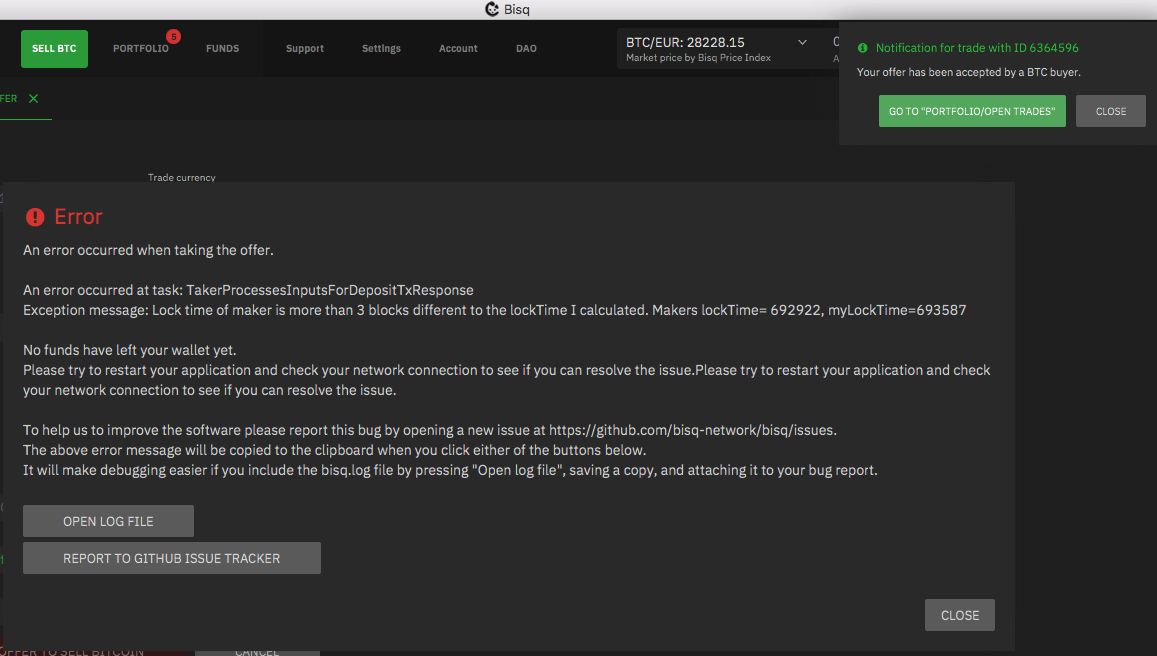This screenshot has height=656, width=1157.
Task: Click the BTC/EUR 28228.15 price text
Action: [x=685, y=42]
